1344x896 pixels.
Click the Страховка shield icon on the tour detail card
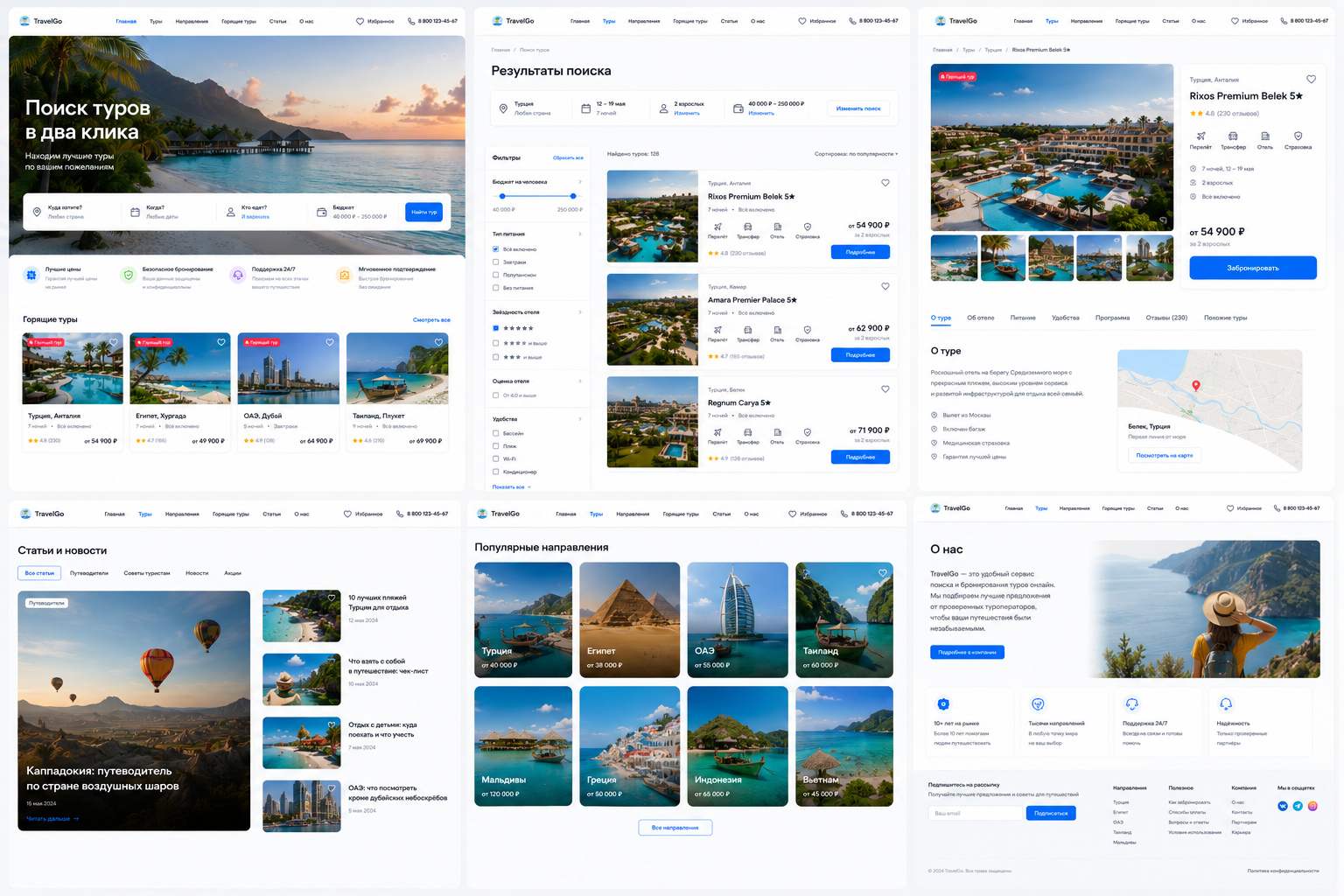tap(1298, 136)
